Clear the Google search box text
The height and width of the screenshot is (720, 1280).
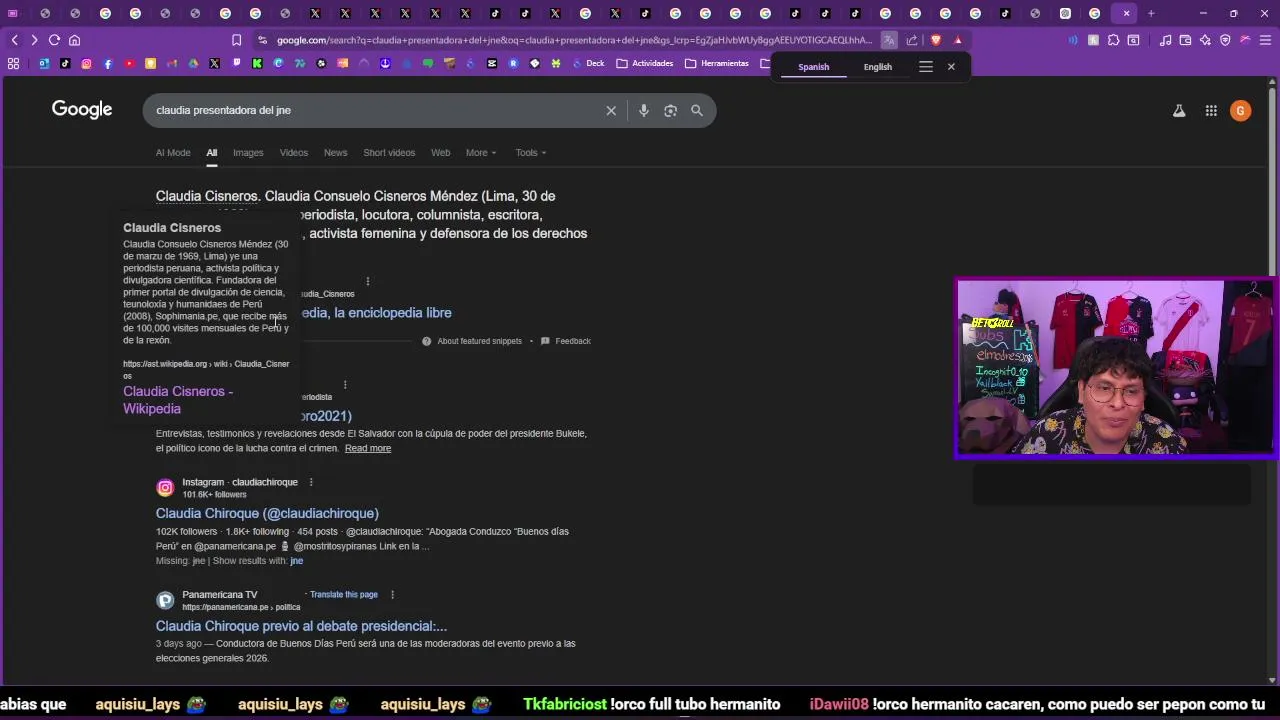(x=611, y=110)
